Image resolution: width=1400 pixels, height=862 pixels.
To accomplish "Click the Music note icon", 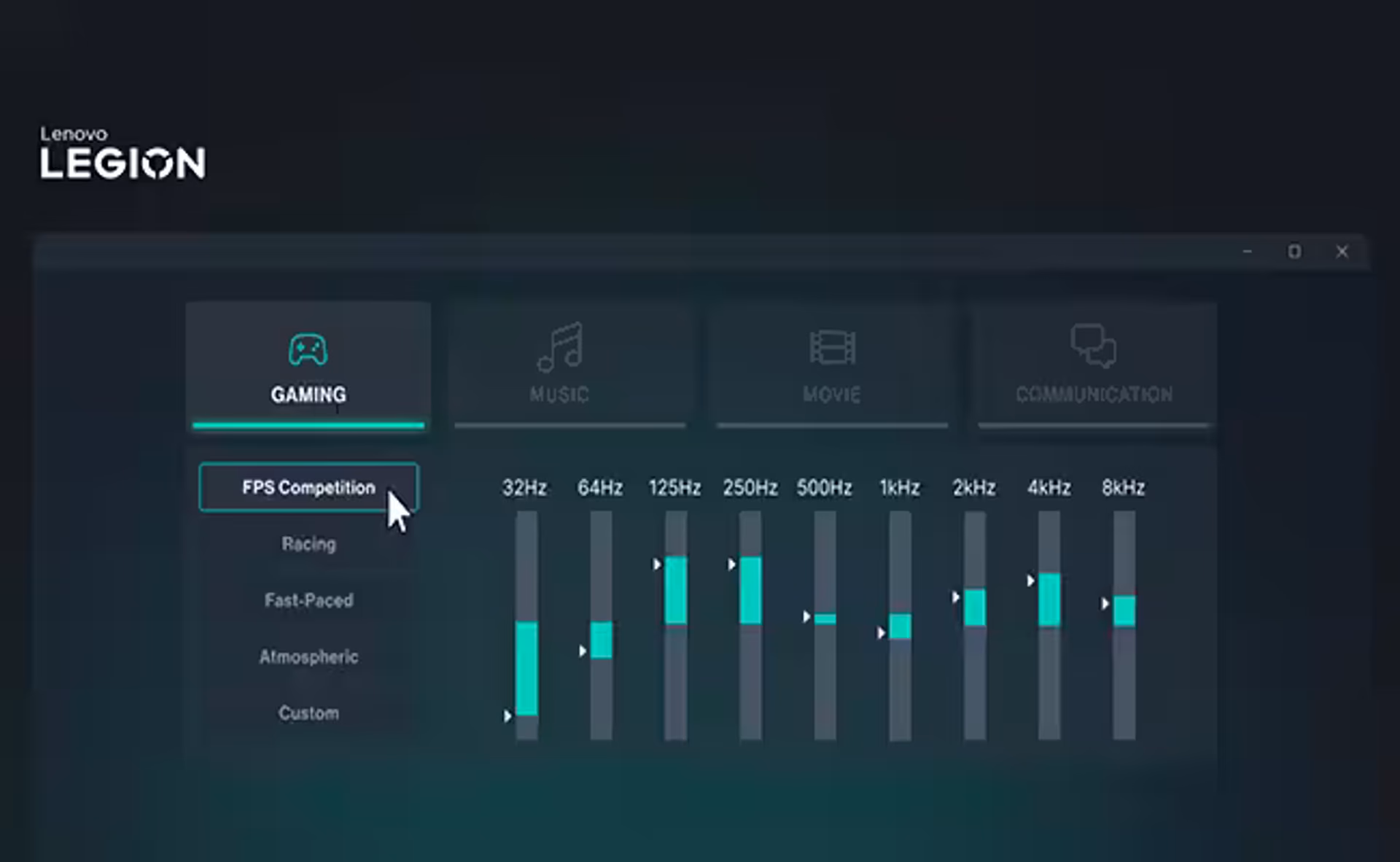I will 560,347.
